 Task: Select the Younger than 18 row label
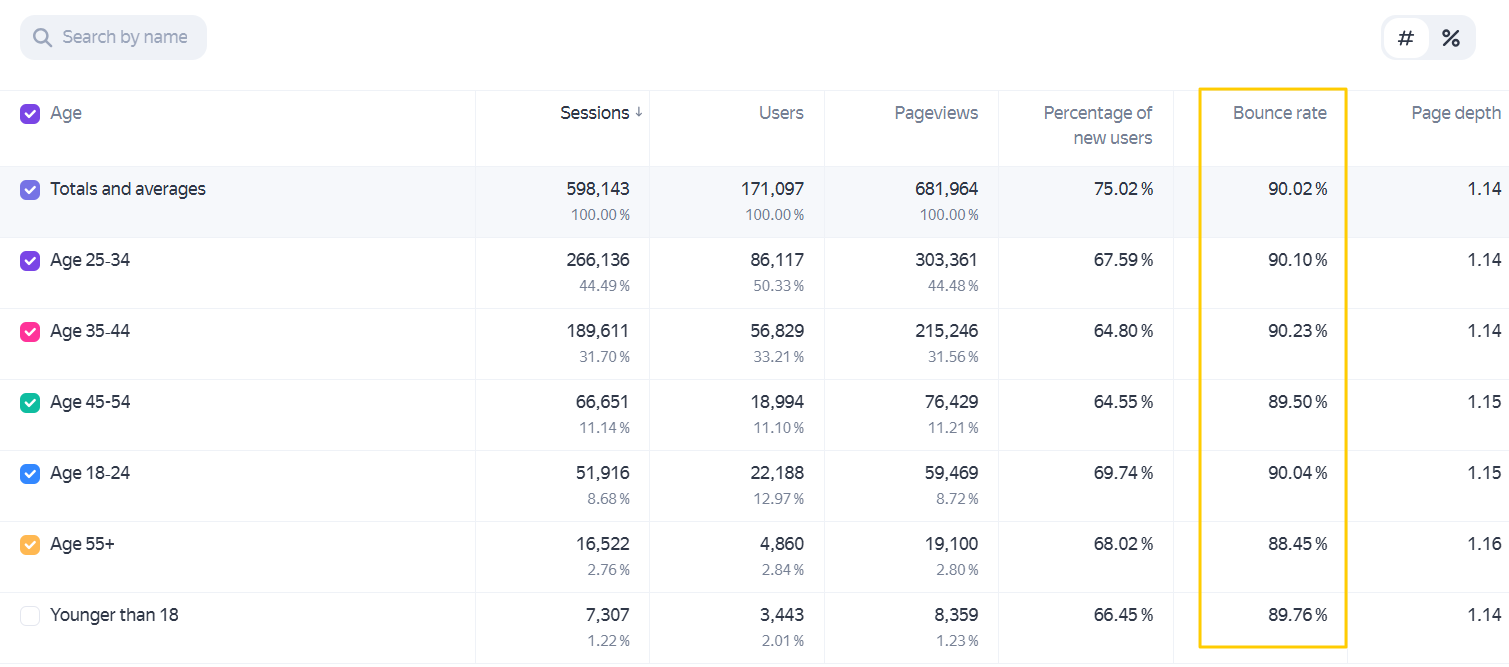[x=114, y=615]
